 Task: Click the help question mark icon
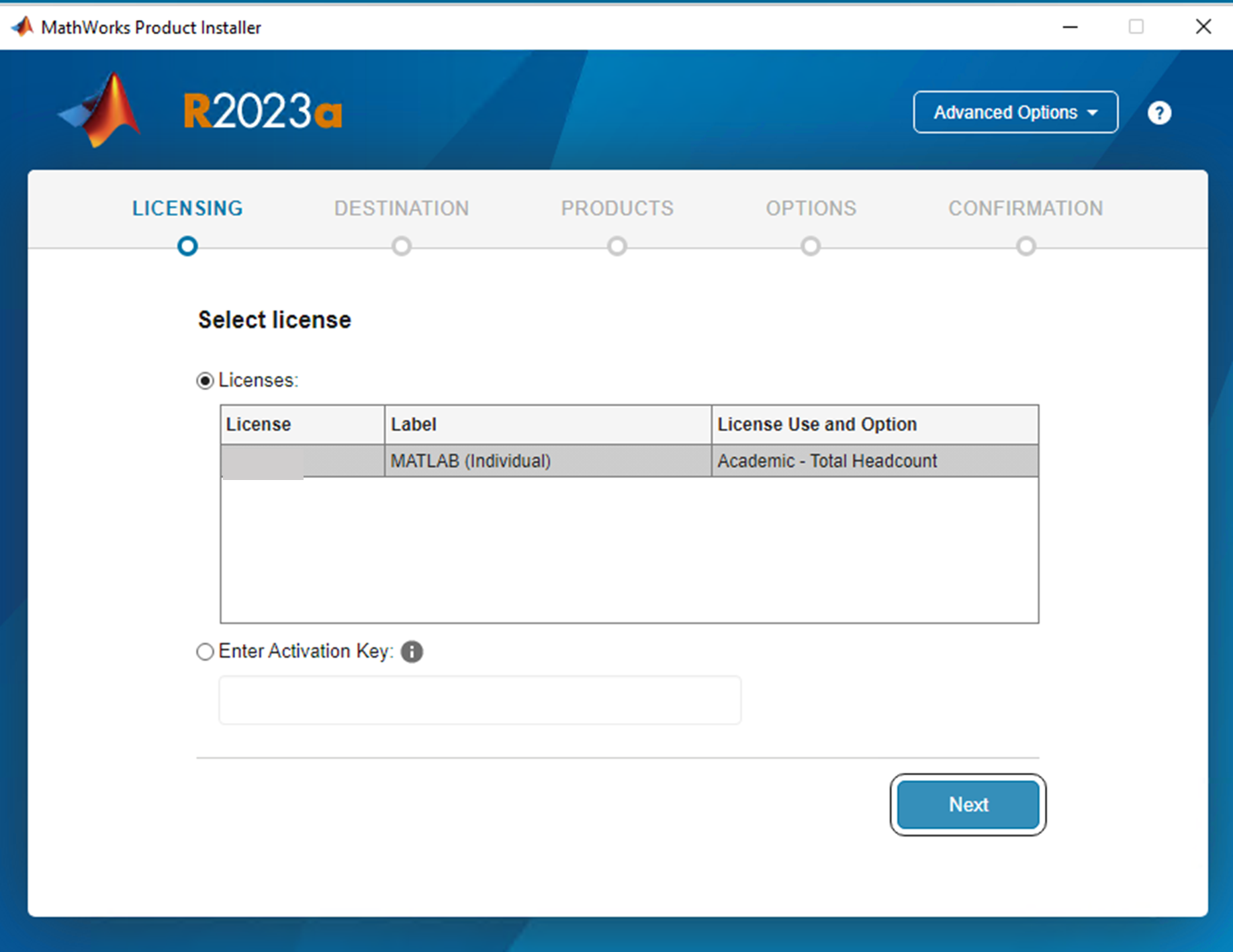pos(1158,113)
